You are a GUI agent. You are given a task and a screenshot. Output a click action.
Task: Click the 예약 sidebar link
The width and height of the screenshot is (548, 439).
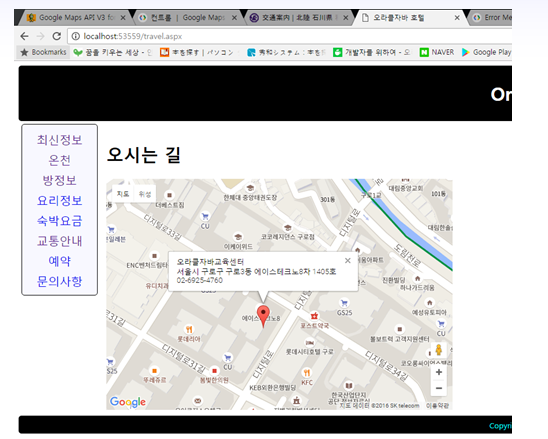click(60, 261)
